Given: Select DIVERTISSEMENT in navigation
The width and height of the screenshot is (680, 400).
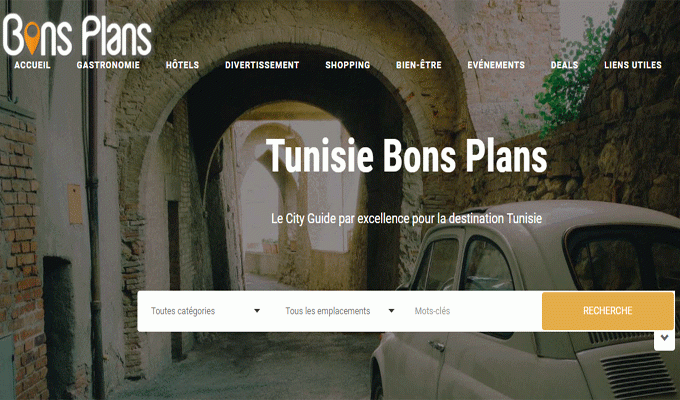Looking at the screenshot, I should pyautogui.click(x=262, y=65).
